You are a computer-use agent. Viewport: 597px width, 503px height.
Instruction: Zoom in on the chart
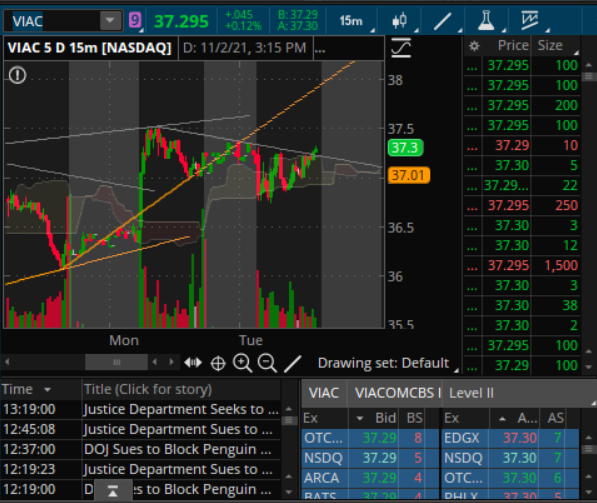coord(243,363)
